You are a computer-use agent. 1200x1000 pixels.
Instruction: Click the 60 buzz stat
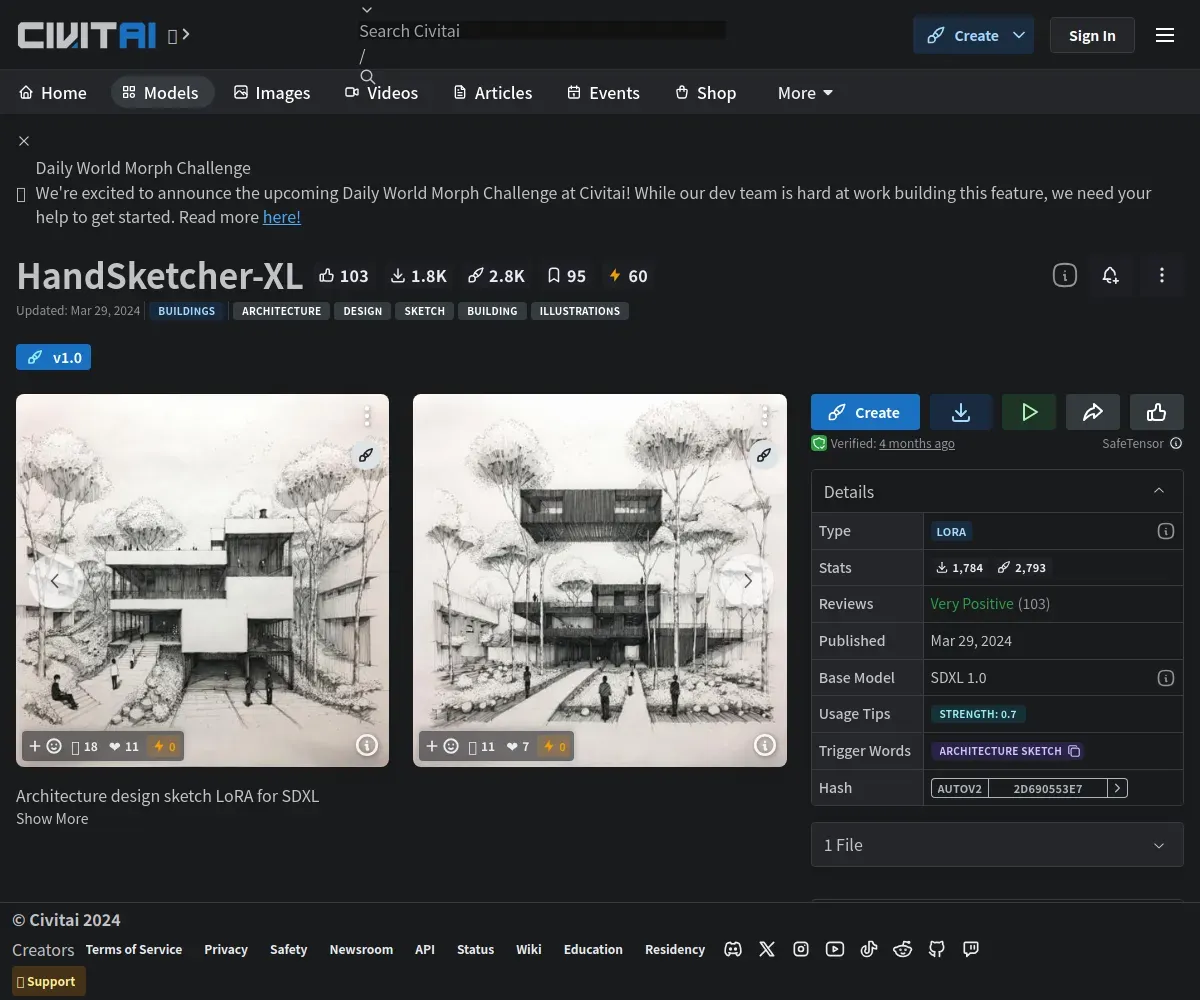coord(628,276)
